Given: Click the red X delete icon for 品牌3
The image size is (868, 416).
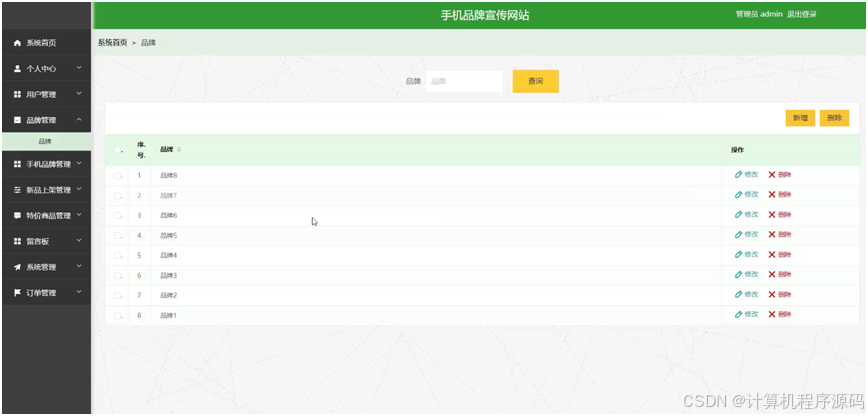Looking at the screenshot, I should [x=772, y=274].
